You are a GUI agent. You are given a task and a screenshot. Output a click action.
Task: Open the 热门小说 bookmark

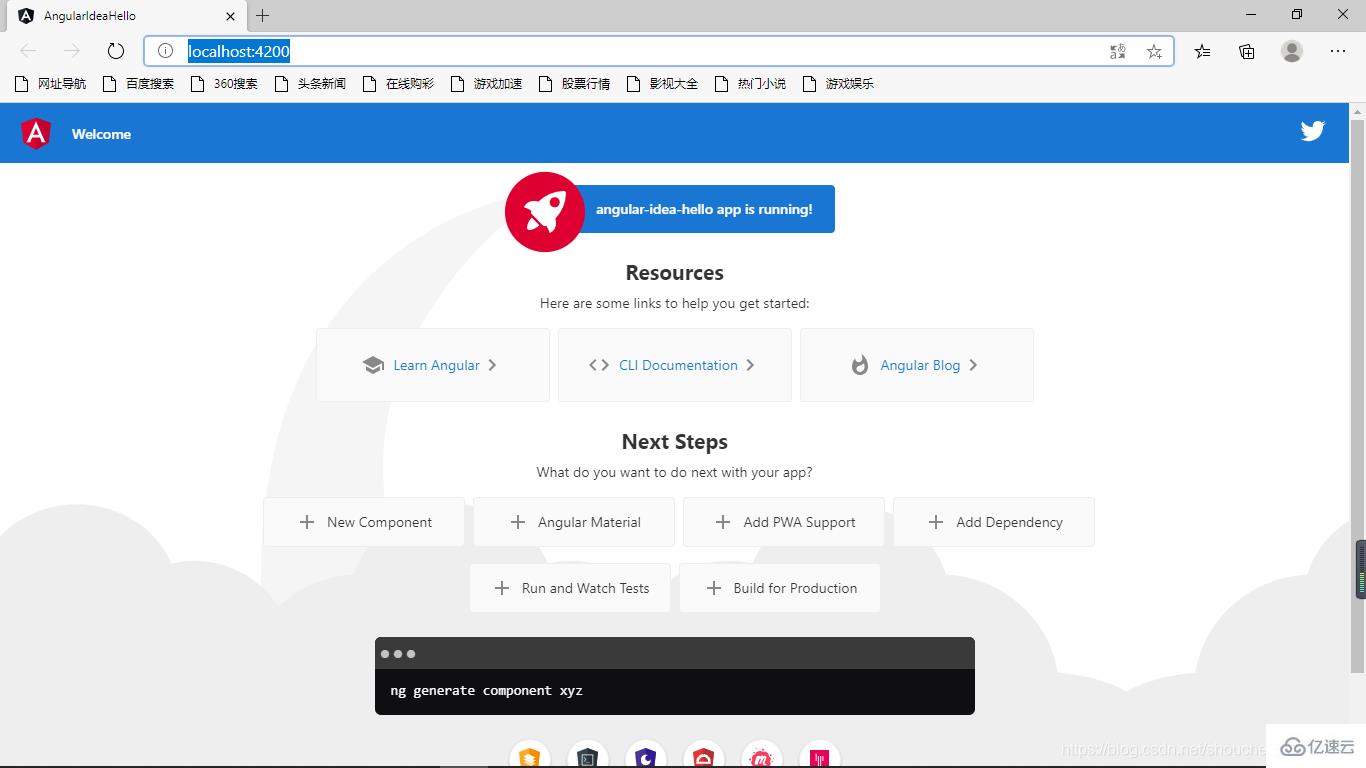click(751, 84)
